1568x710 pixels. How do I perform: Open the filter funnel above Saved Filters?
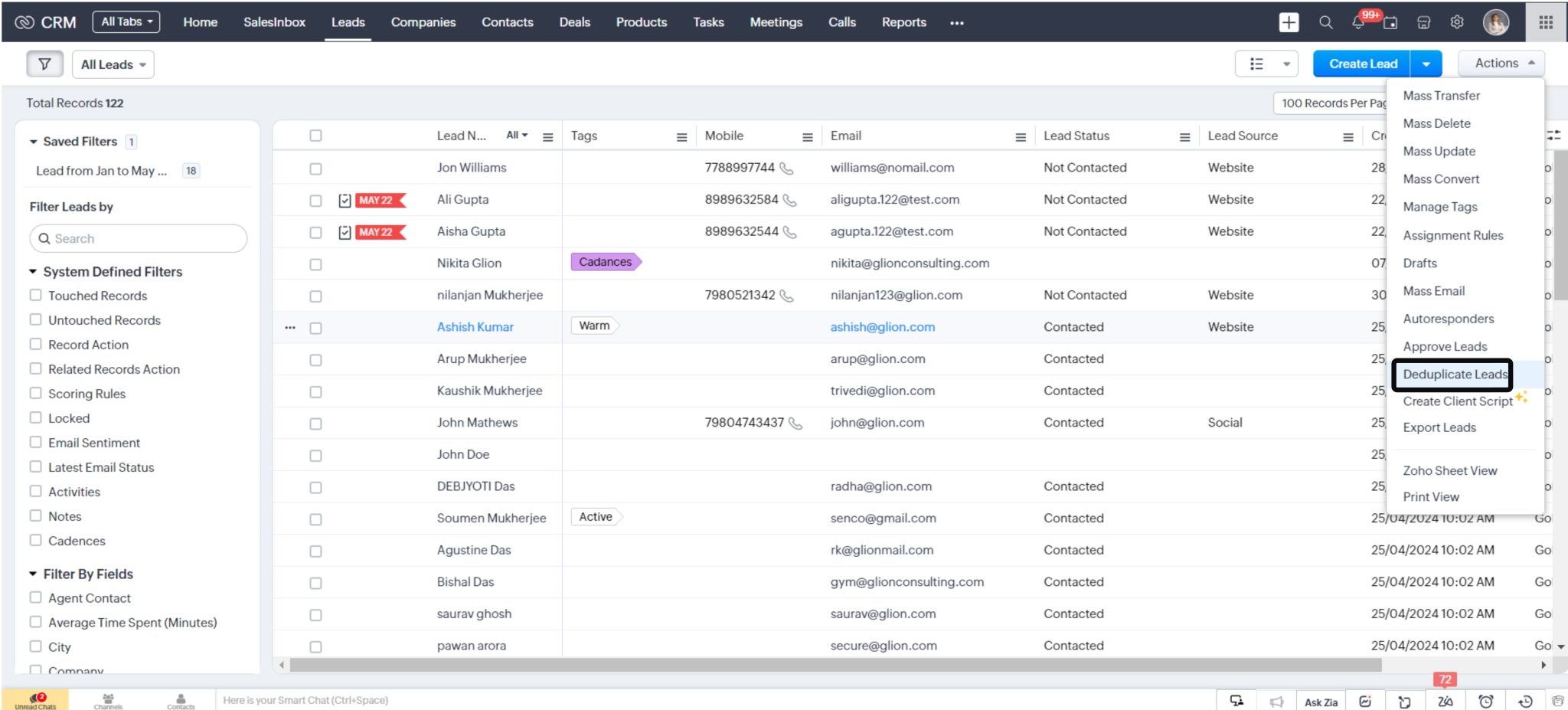tap(44, 64)
